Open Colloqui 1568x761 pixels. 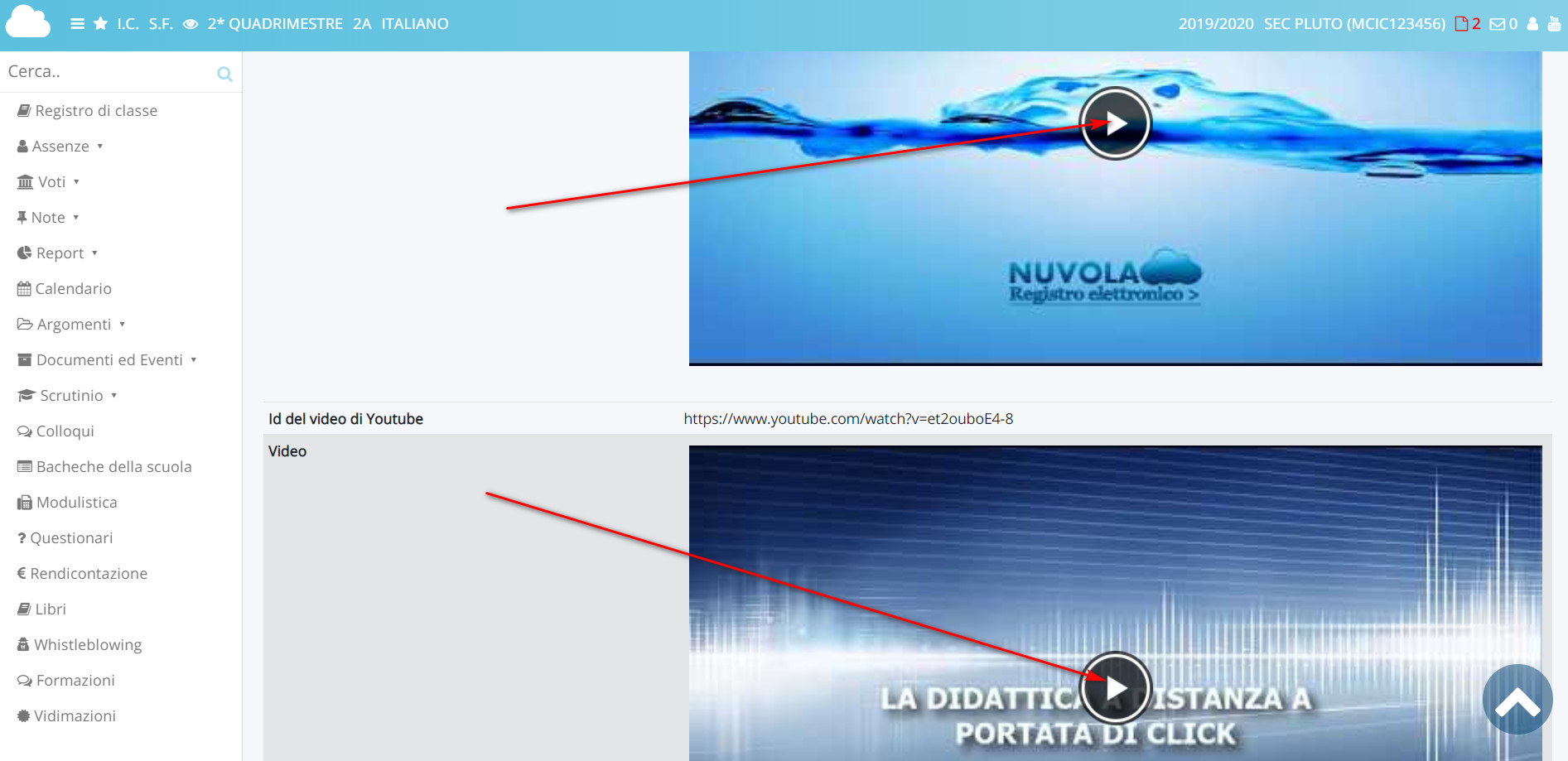[x=55, y=431]
